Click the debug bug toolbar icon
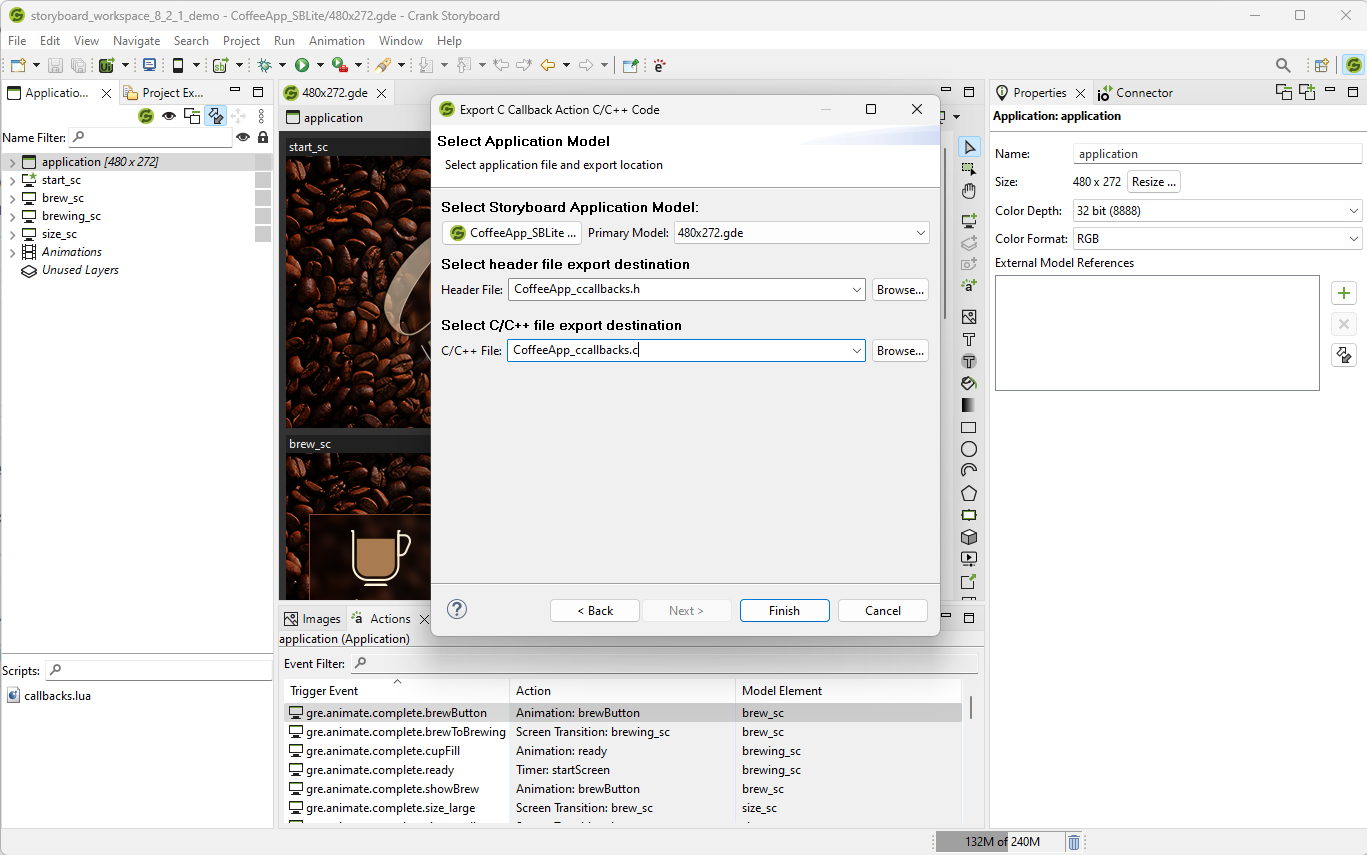The image size is (1367, 855). (265, 65)
